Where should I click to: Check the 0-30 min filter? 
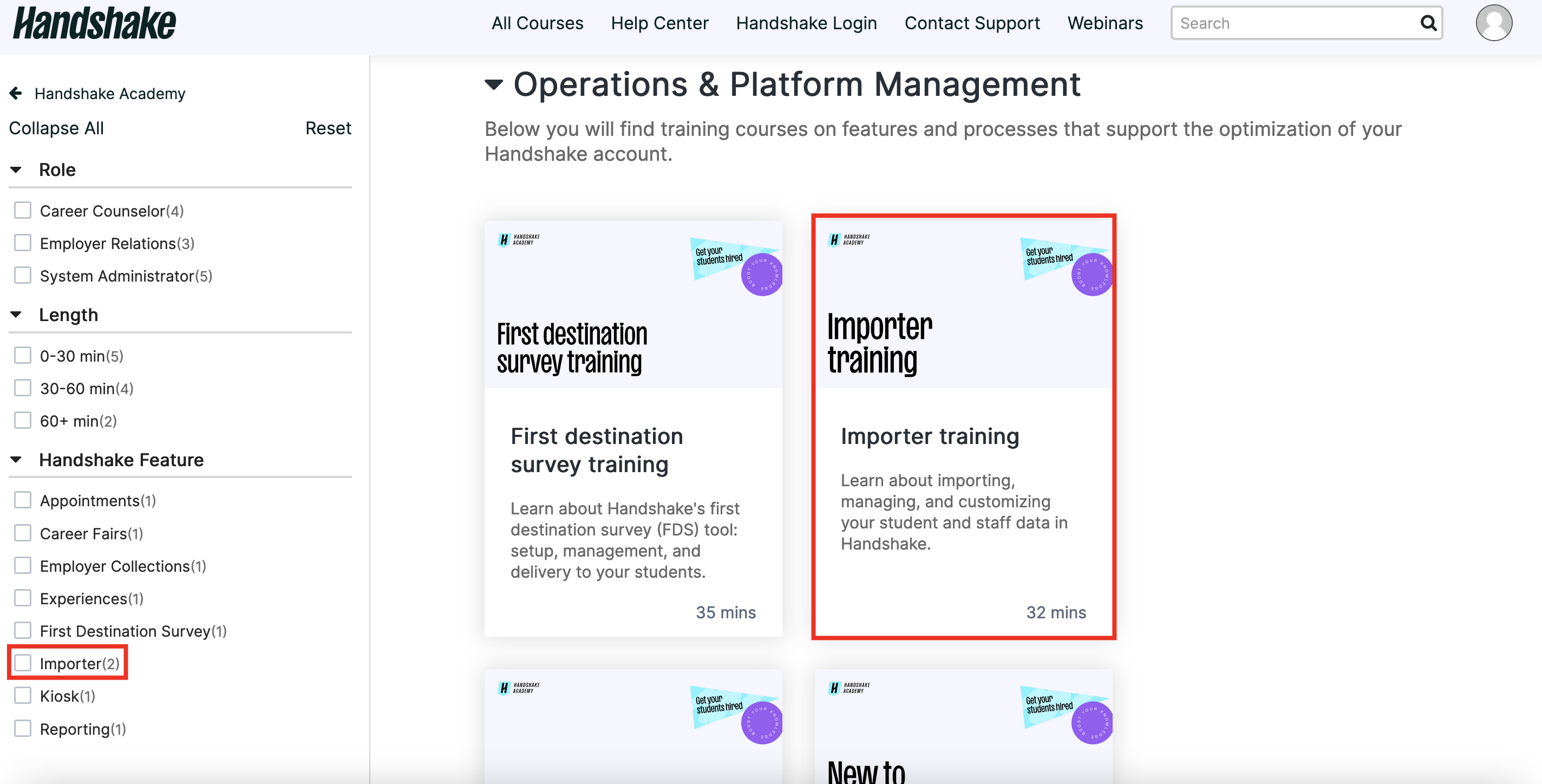23,356
